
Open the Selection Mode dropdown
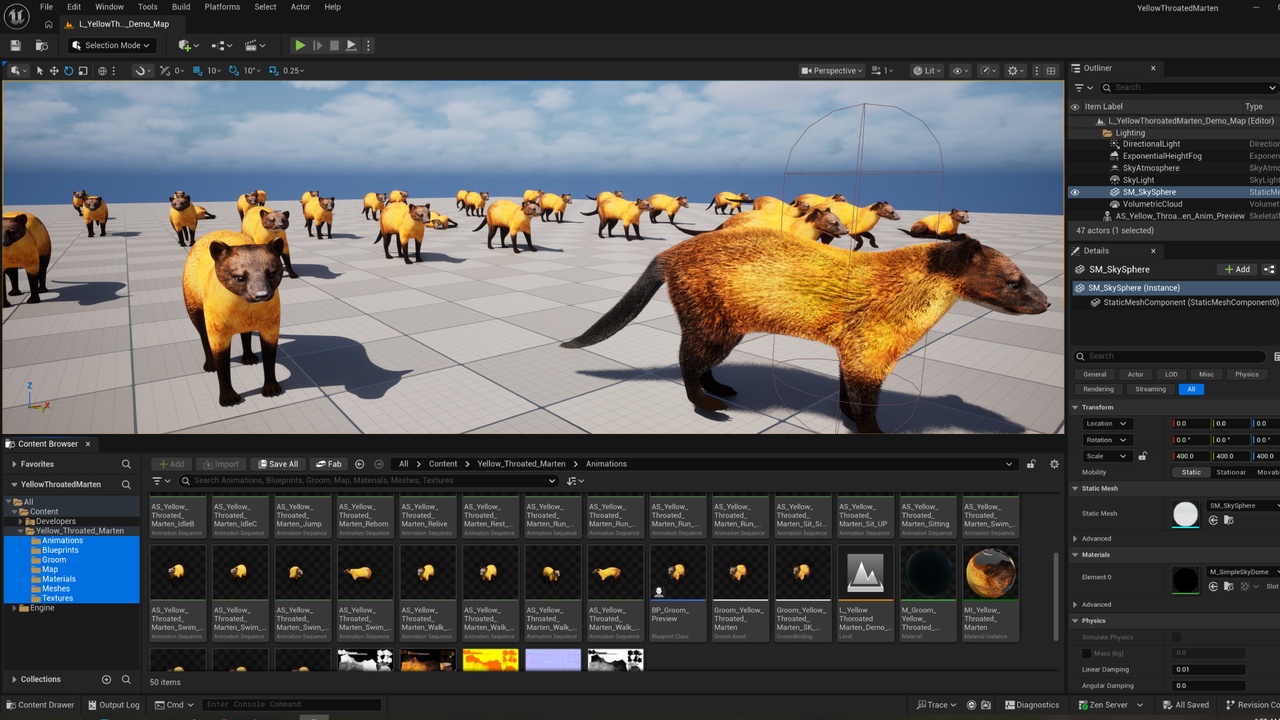tap(112, 45)
